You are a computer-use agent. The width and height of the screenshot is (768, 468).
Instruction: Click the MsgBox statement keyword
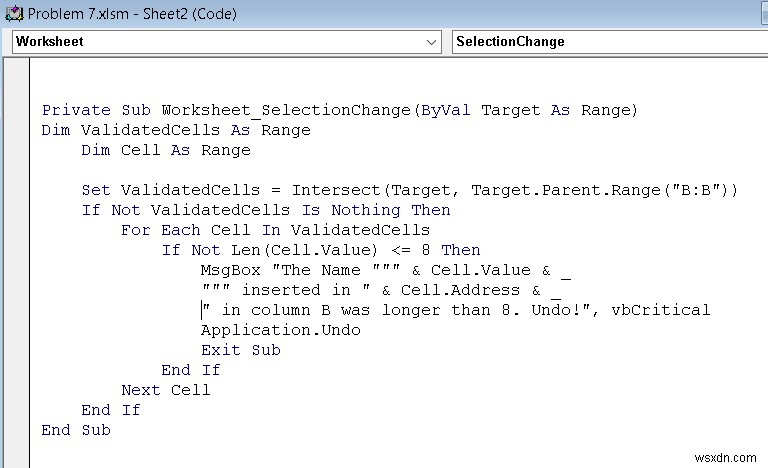[231, 271]
